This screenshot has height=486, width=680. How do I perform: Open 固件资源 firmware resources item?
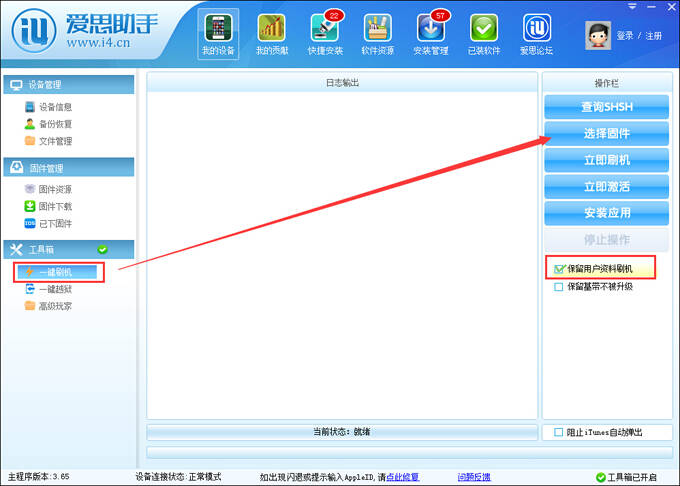[x=49, y=189]
